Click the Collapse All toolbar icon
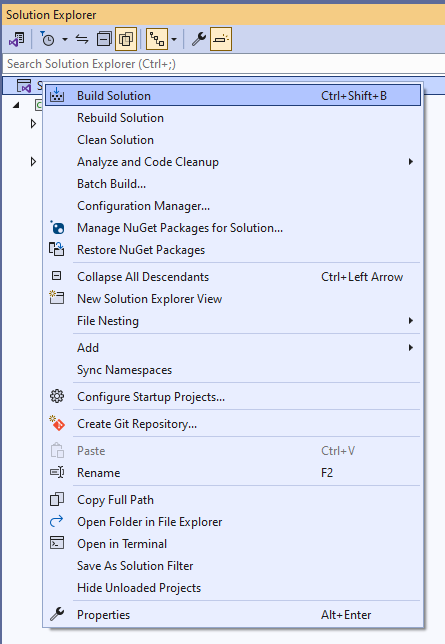 tap(104, 39)
